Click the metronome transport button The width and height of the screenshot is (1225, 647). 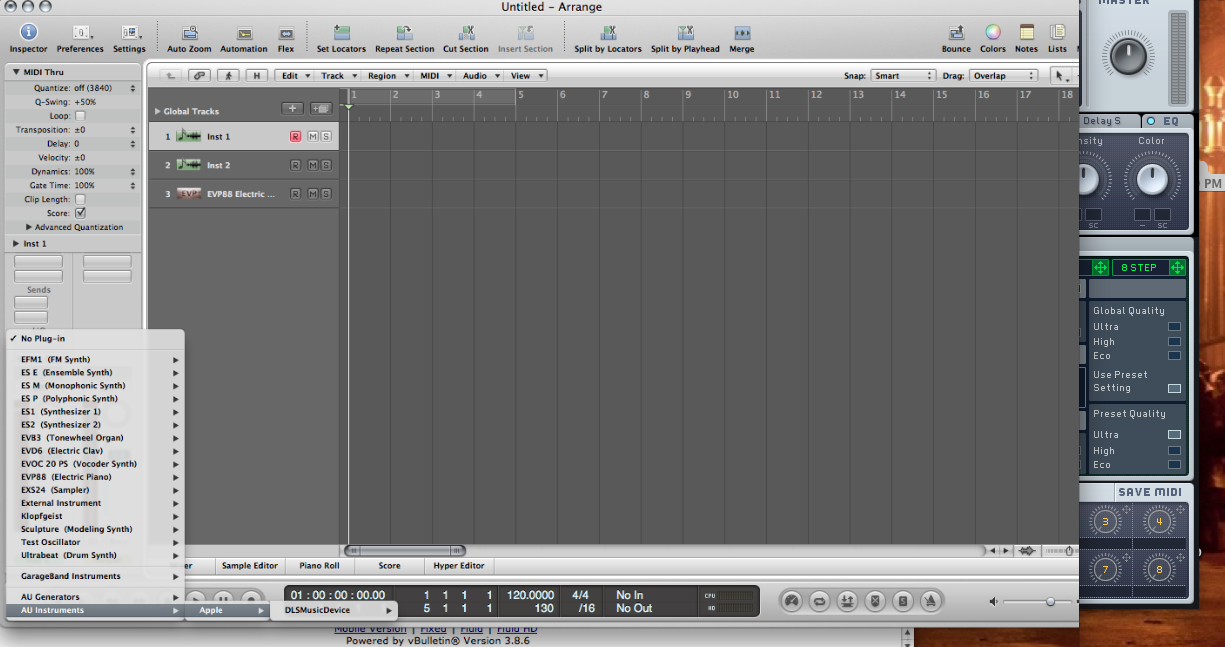pyautogui.click(x=930, y=601)
